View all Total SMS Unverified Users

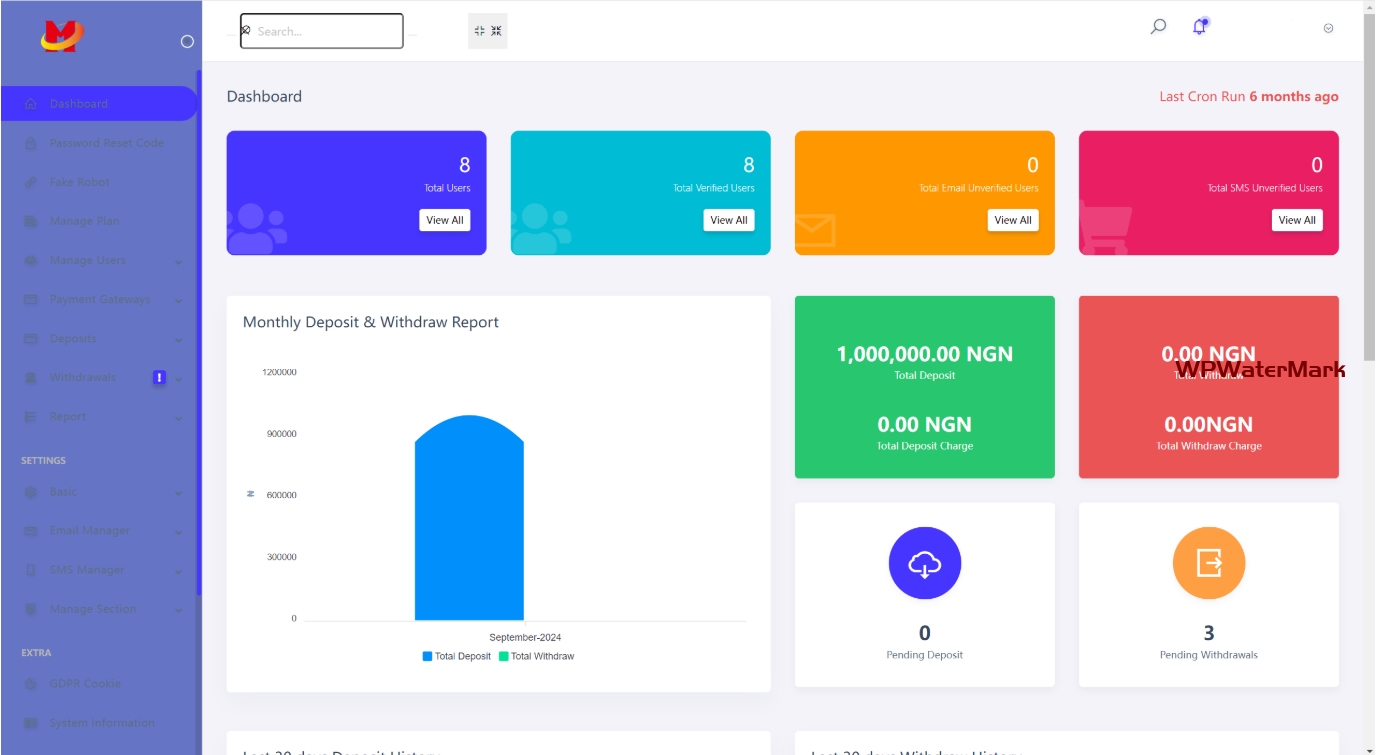click(1296, 220)
